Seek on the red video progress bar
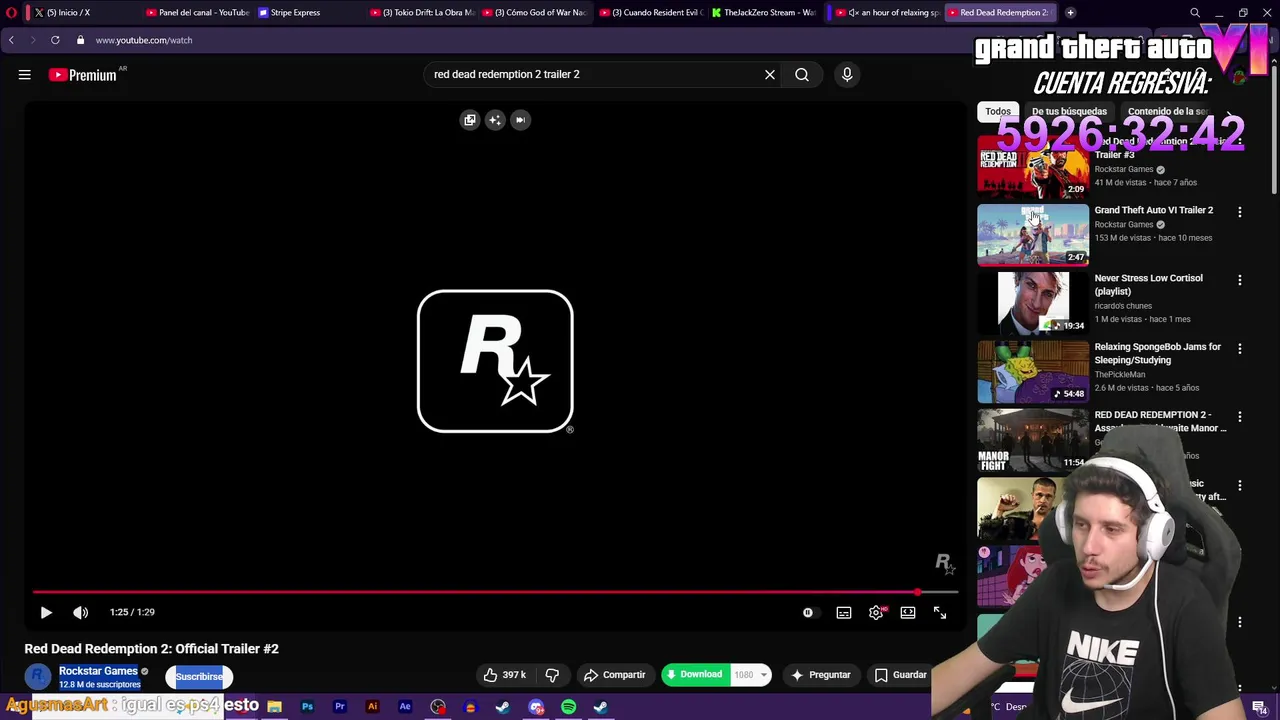The width and height of the screenshot is (1280, 720). coord(495,592)
